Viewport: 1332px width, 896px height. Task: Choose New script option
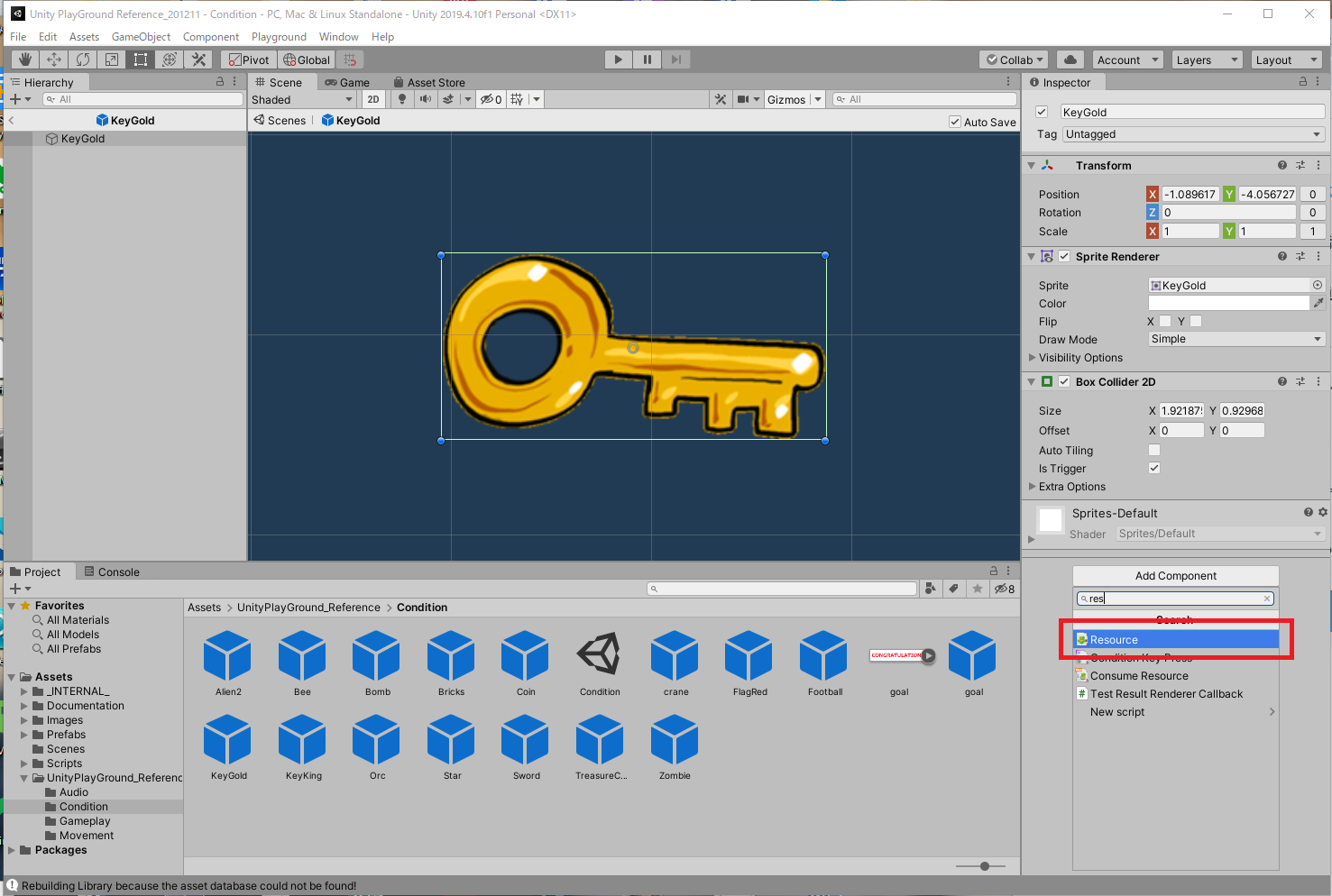[x=1176, y=712]
